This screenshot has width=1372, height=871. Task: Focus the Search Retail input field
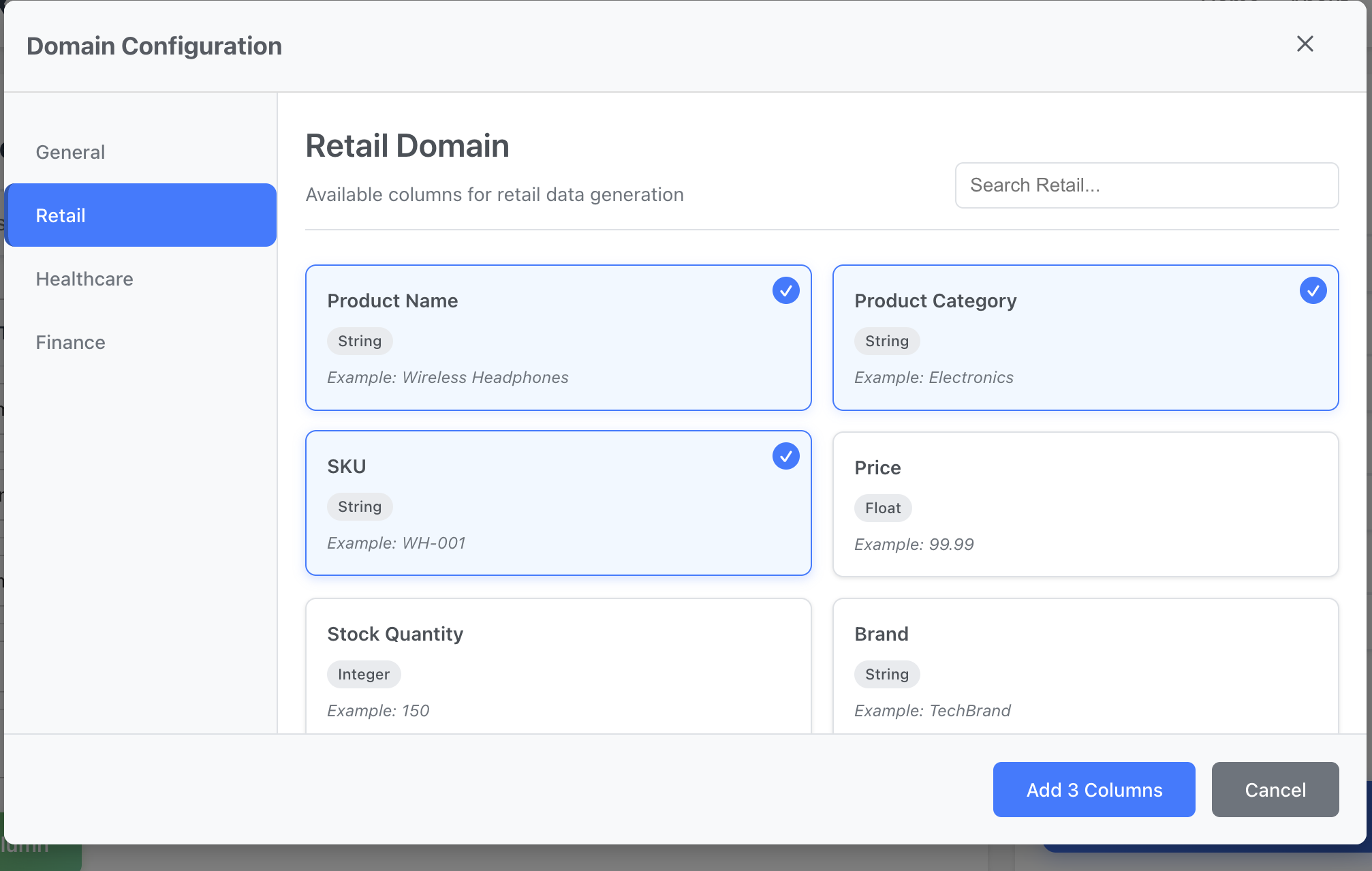pyautogui.click(x=1147, y=185)
